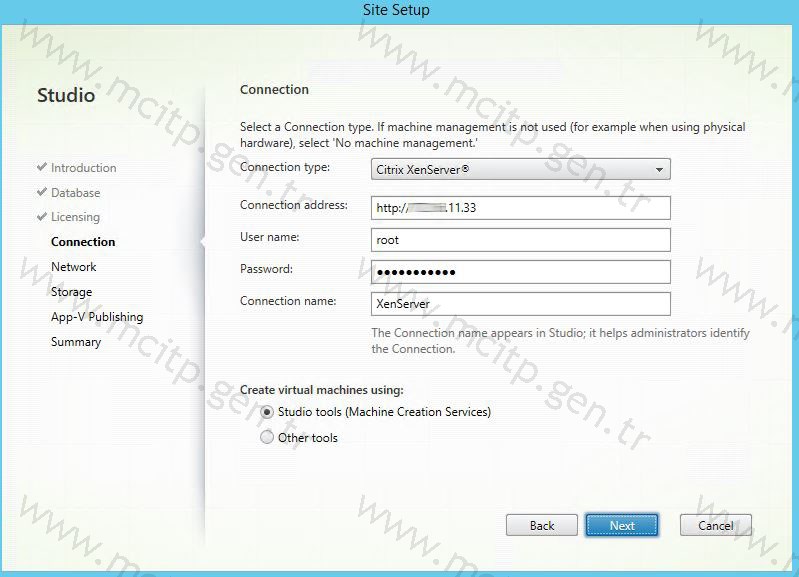Click the 'Connection type:' label

click(285, 167)
